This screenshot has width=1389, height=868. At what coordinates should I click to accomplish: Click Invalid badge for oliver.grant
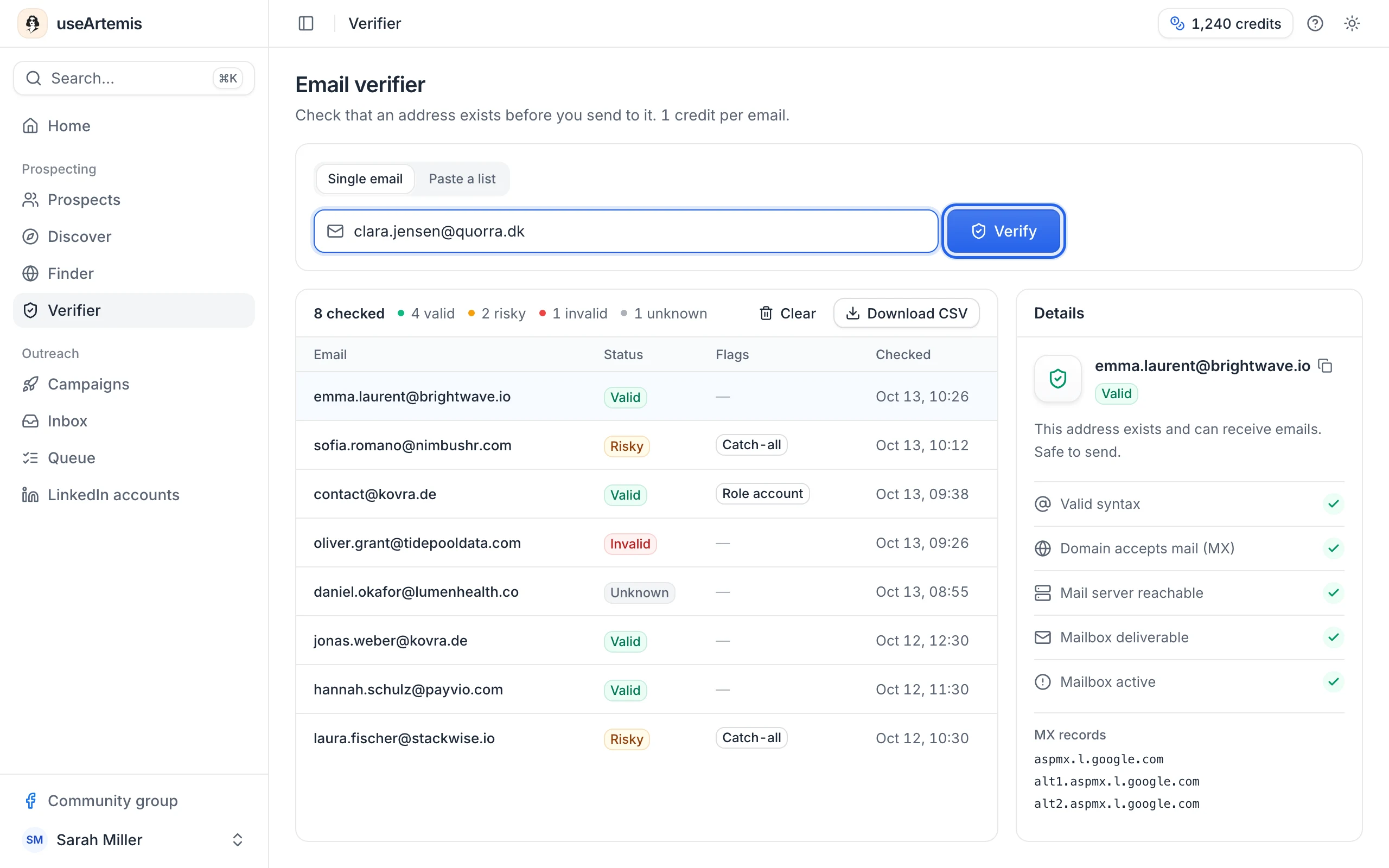[x=629, y=544]
